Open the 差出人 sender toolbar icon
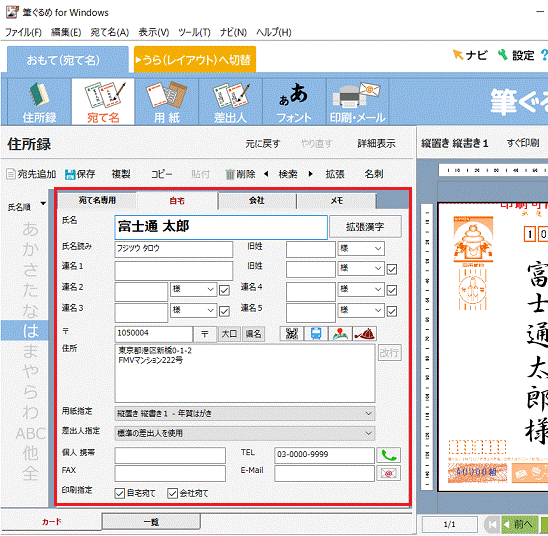The width and height of the screenshot is (548, 536). pyautogui.click(x=231, y=102)
